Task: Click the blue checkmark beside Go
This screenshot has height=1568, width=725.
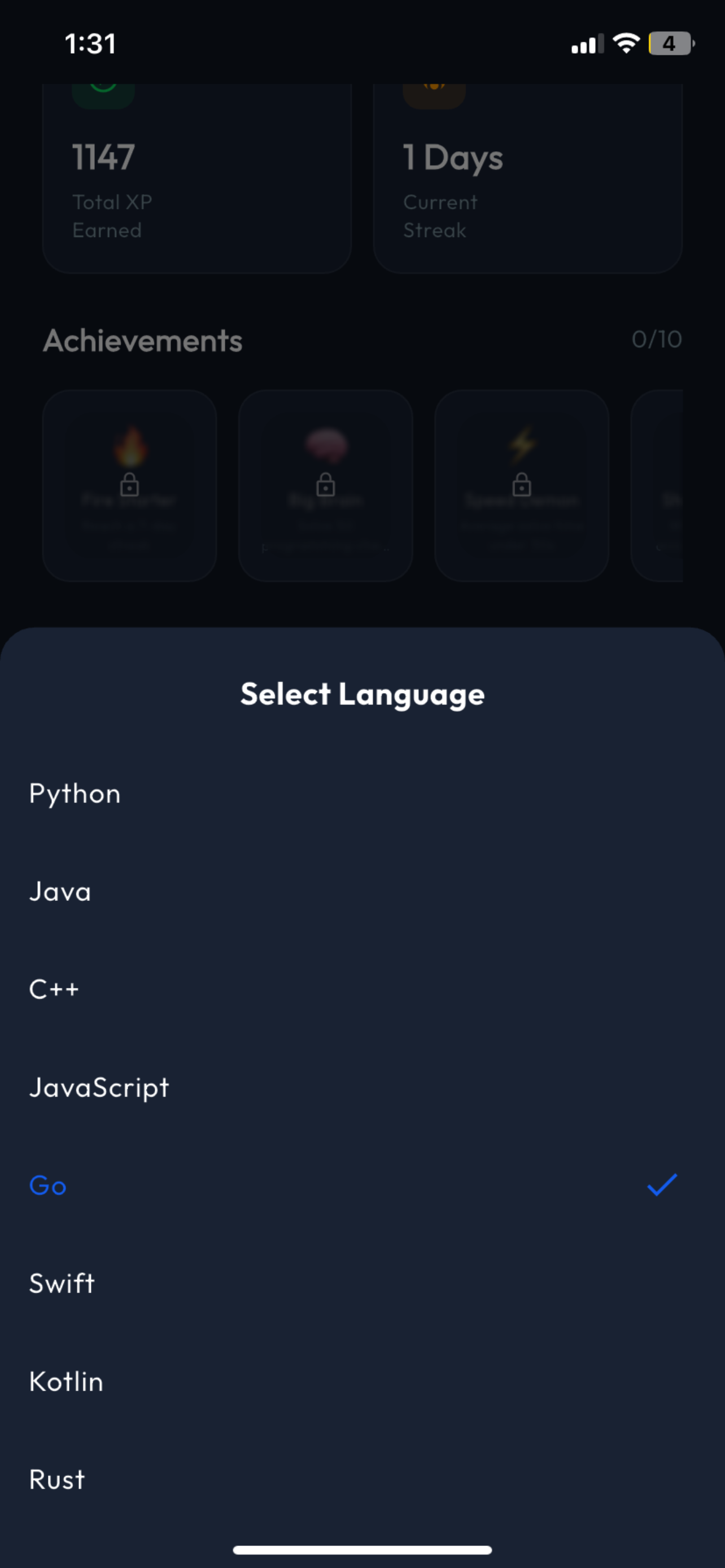Action: (662, 1185)
